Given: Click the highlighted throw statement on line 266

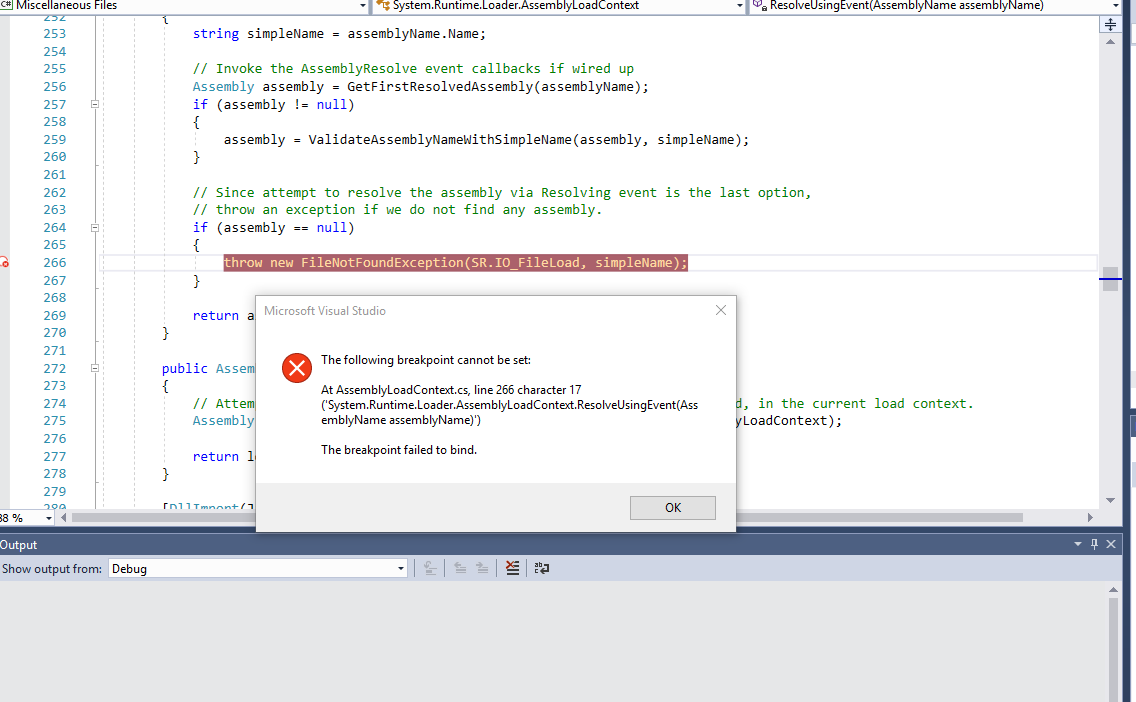Looking at the screenshot, I should 455,262.
